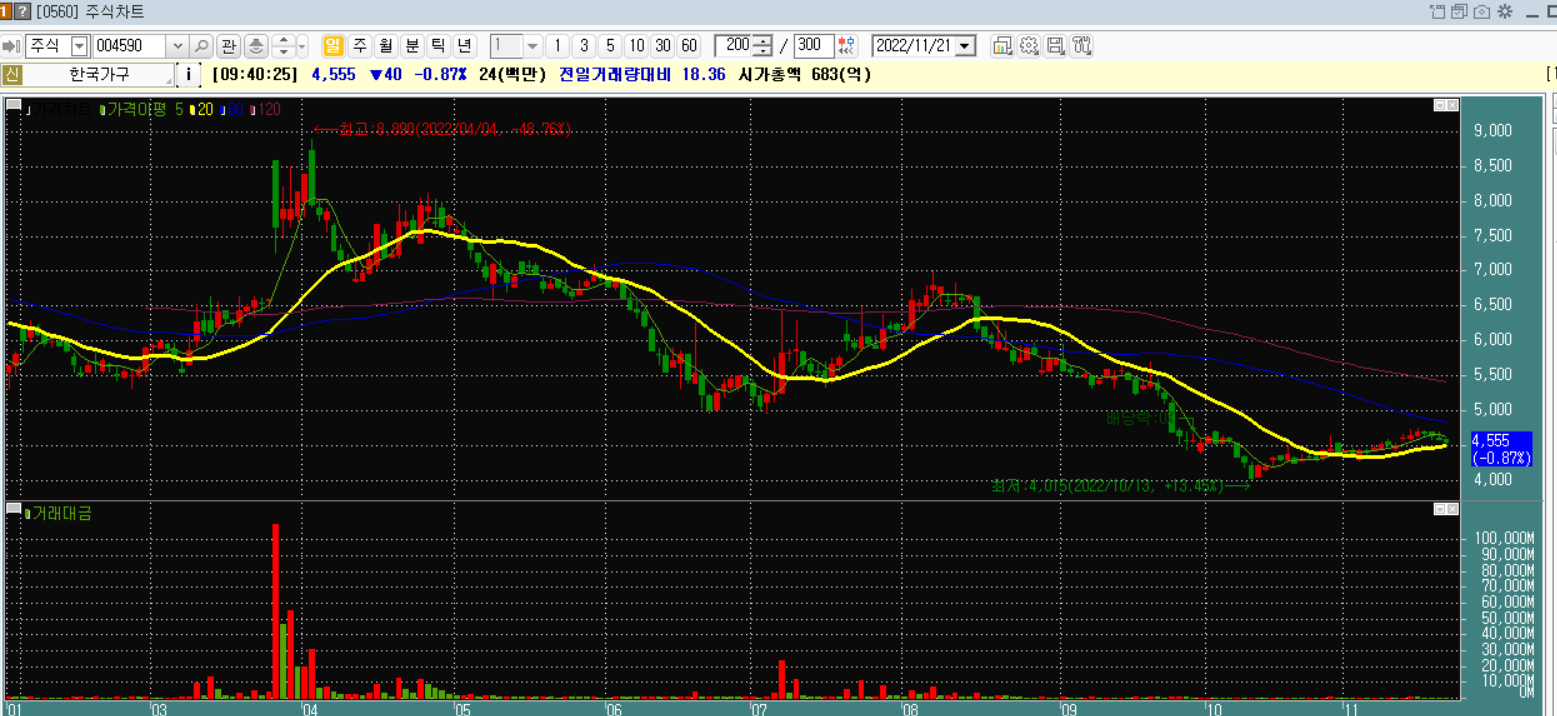Open the small dropdown after navigation arrows
The image size is (1557, 716).
(x=302, y=46)
